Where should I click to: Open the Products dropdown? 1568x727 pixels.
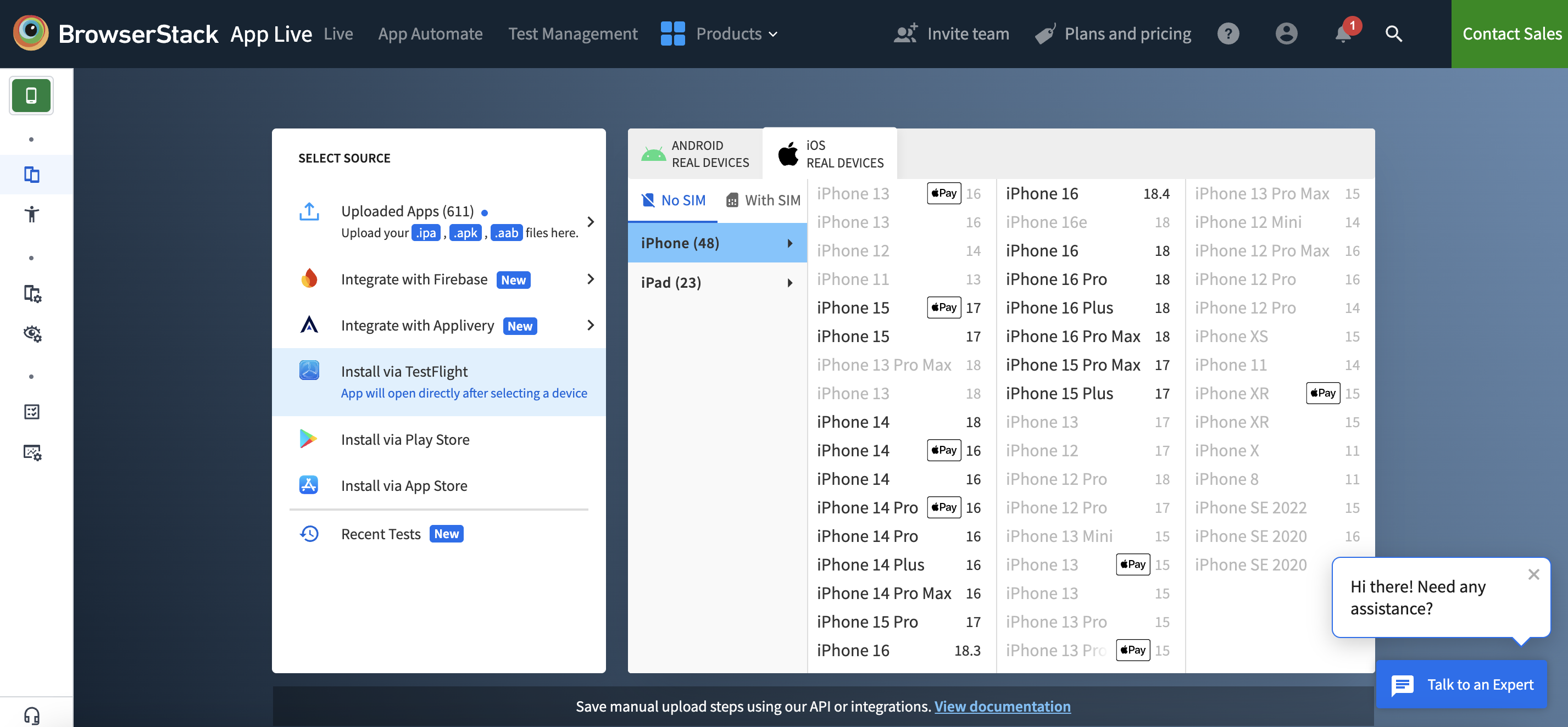coord(737,33)
